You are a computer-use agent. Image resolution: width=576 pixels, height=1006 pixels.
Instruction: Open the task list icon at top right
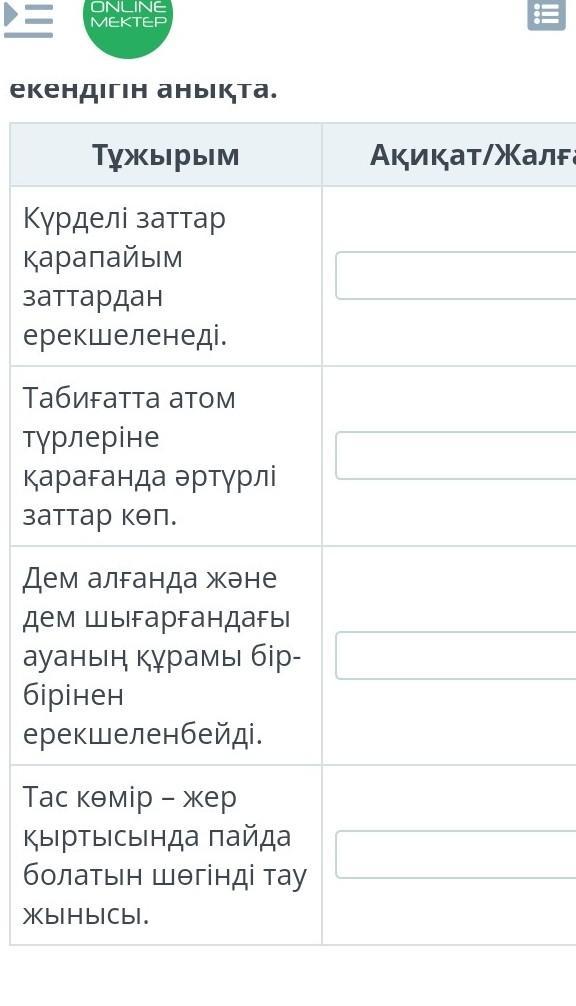click(546, 15)
